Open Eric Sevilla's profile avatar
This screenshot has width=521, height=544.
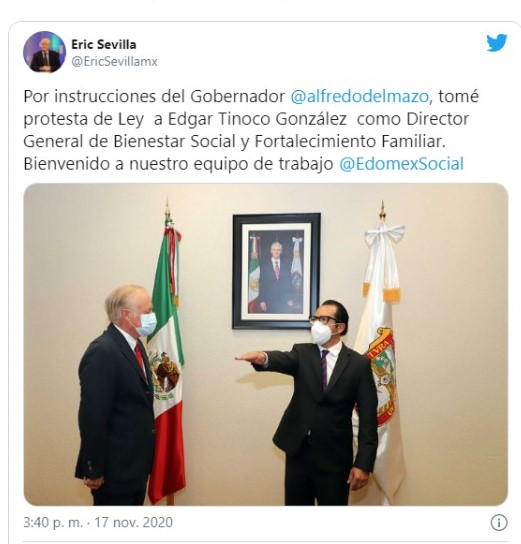(x=44, y=52)
